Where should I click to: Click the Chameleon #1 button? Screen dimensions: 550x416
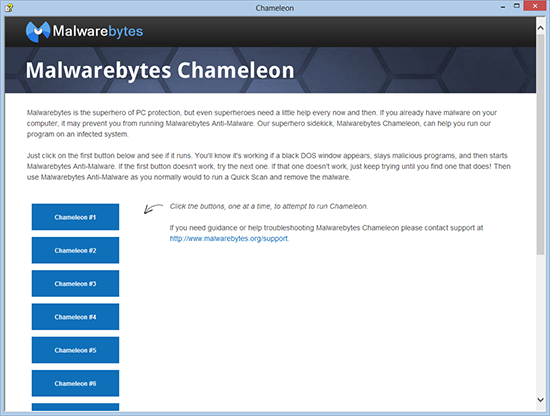click(x=75, y=217)
